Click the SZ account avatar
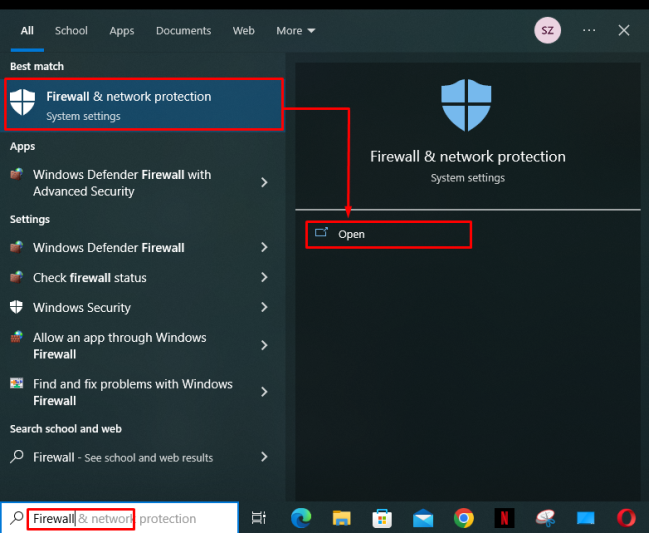 [x=547, y=30]
